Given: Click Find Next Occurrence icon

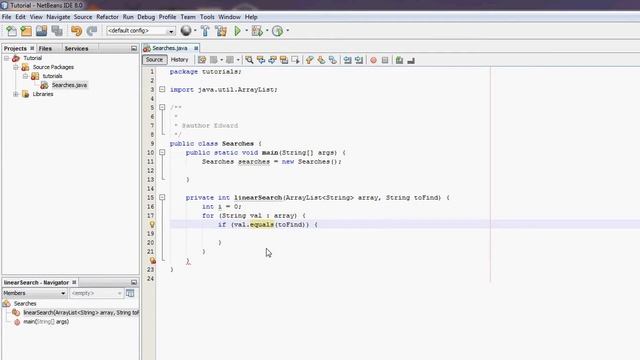Looking at the screenshot, I should pos(272,60).
